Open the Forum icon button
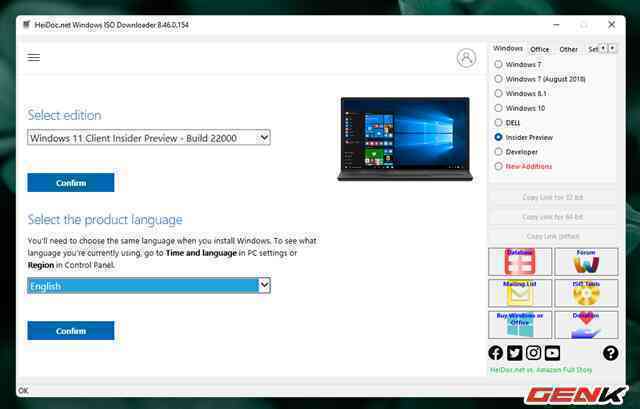The height and width of the screenshot is (409, 640). (x=586, y=262)
